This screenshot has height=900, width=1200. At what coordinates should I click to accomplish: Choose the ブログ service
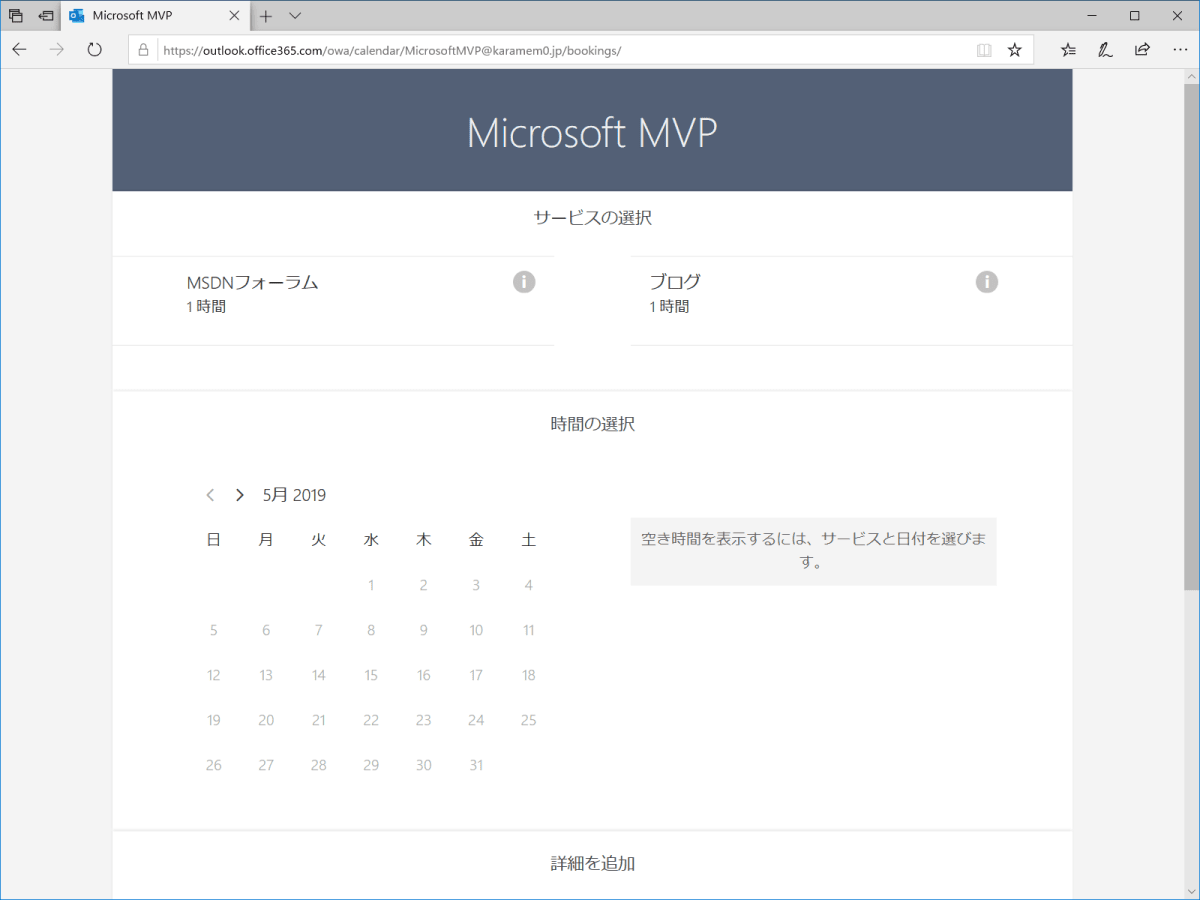click(851, 301)
